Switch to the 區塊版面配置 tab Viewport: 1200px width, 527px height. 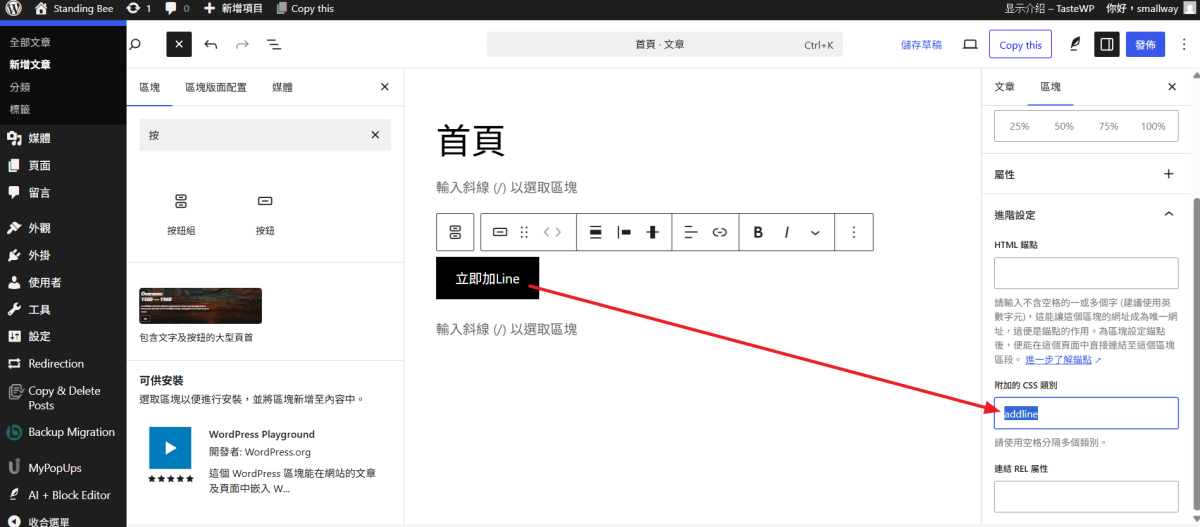[216, 87]
